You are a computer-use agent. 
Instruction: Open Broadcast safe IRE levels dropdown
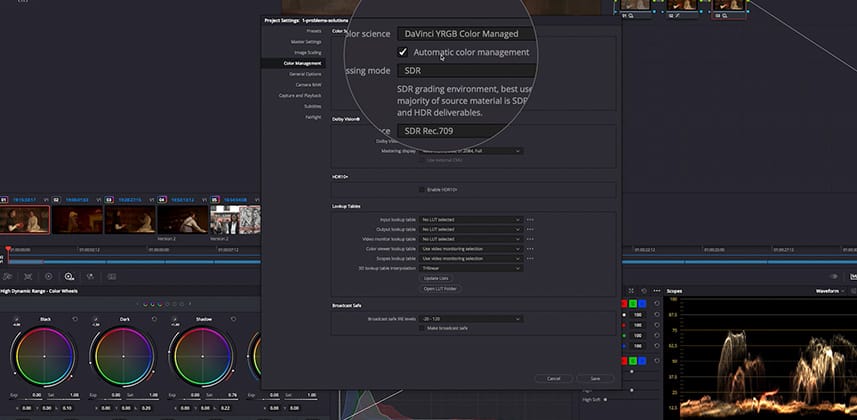pyautogui.click(x=471, y=318)
